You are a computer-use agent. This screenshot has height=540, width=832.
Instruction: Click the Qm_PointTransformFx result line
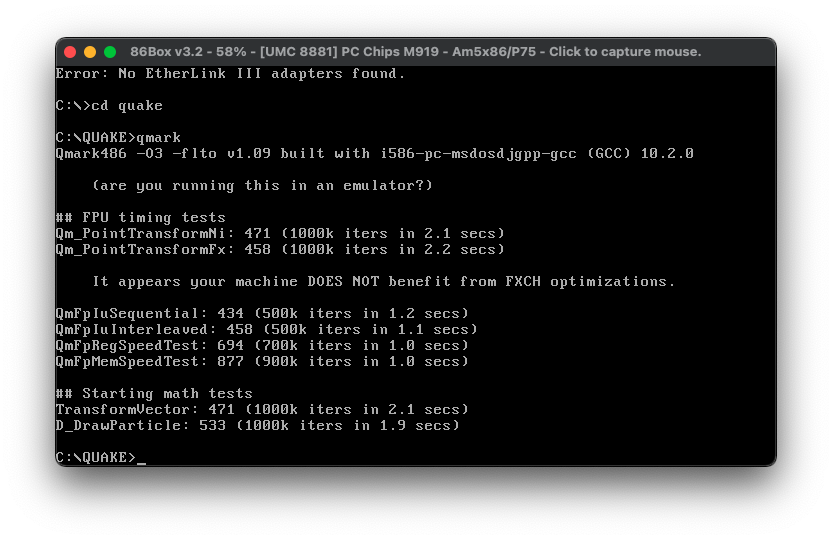coord(280,249)
